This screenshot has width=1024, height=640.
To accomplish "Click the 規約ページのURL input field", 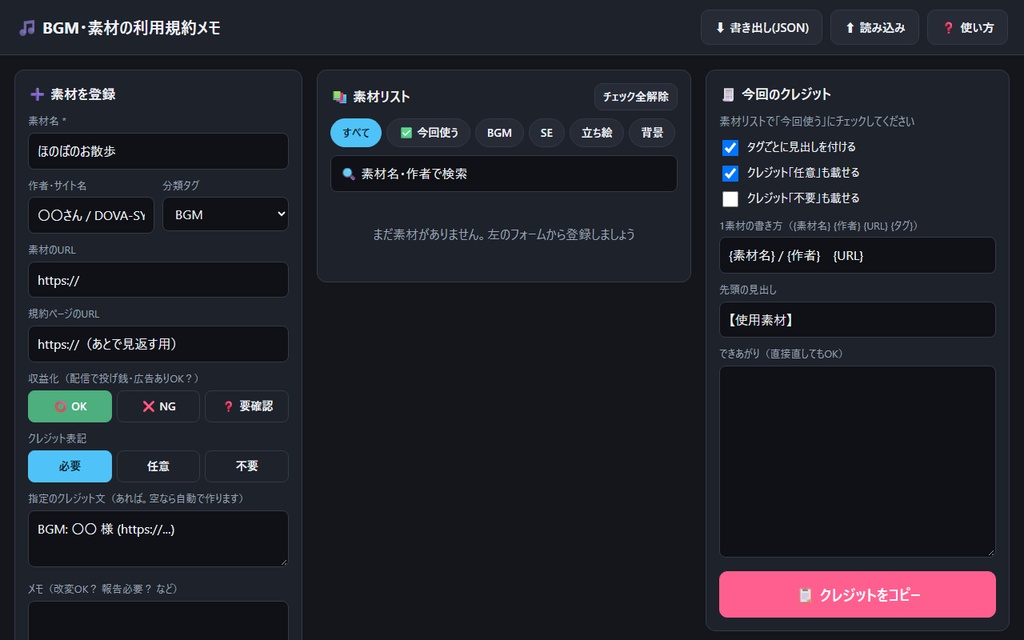I will pos(158,344).
